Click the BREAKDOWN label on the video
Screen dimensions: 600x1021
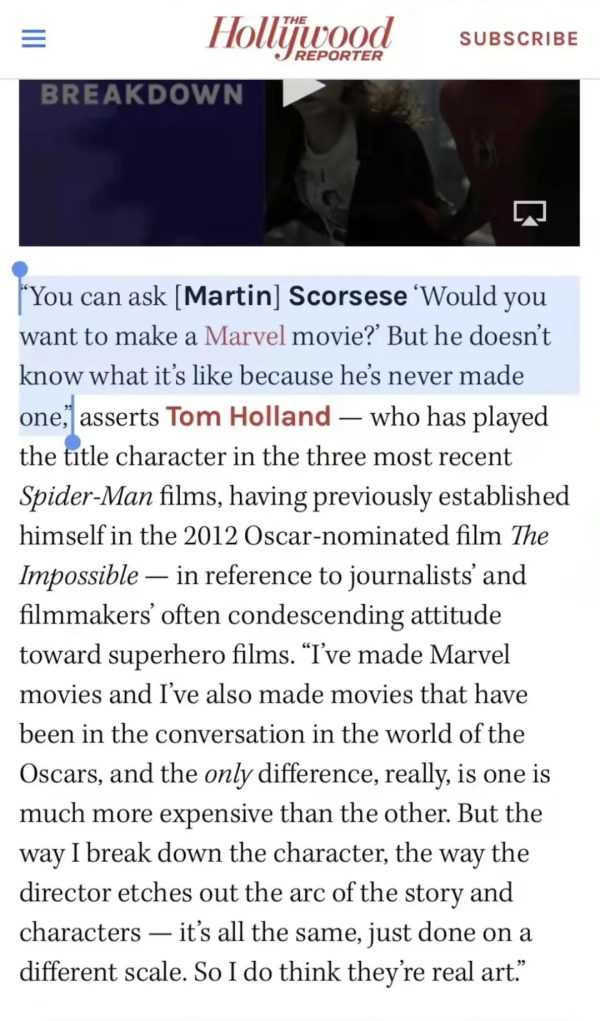pyautogui.click(x=141, y=95)
